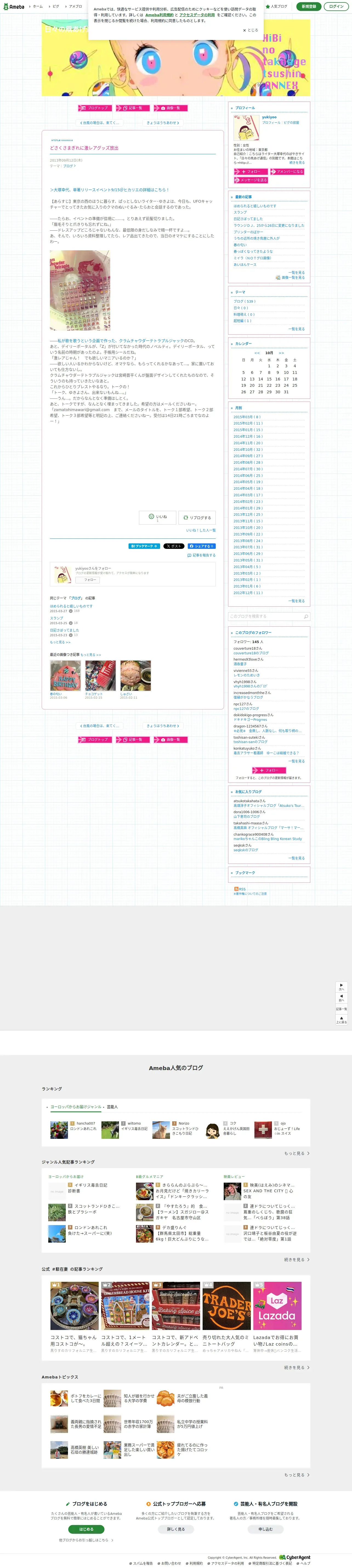Click the X ポスト share button

point(174,546)
